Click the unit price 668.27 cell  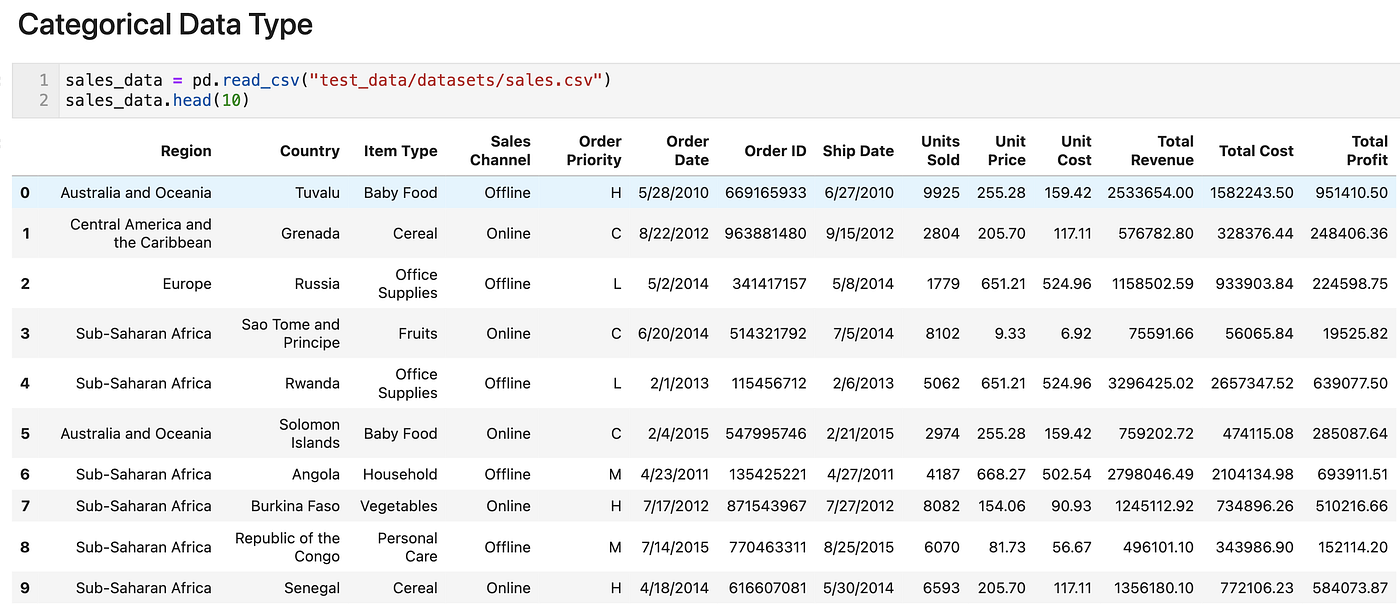tap(1001, 474)
